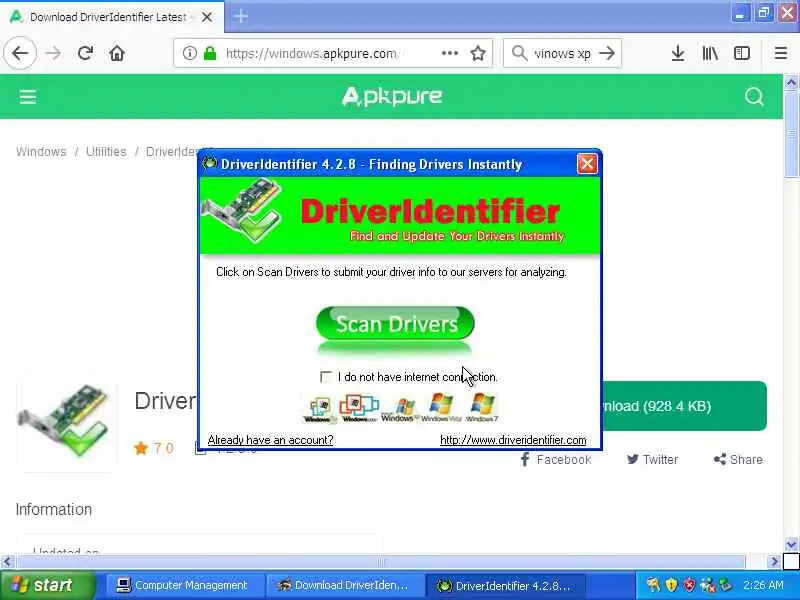Switch to Download DriverIden... taskbar item
Viewport: 800px width, 600px height.
click(344, 585)
